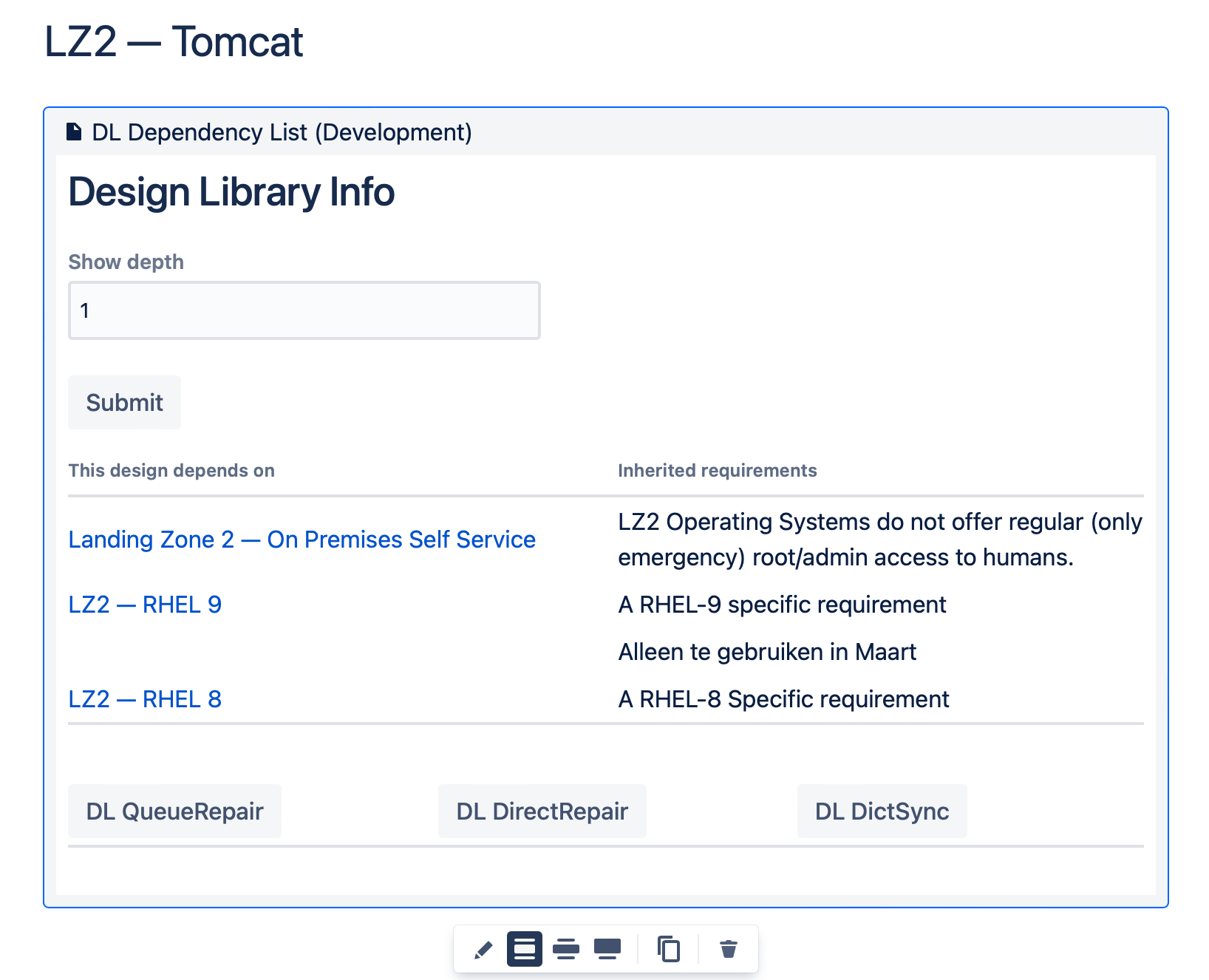
Task: Click the 'Inherited requirements' column header
Action: point(717,471)
